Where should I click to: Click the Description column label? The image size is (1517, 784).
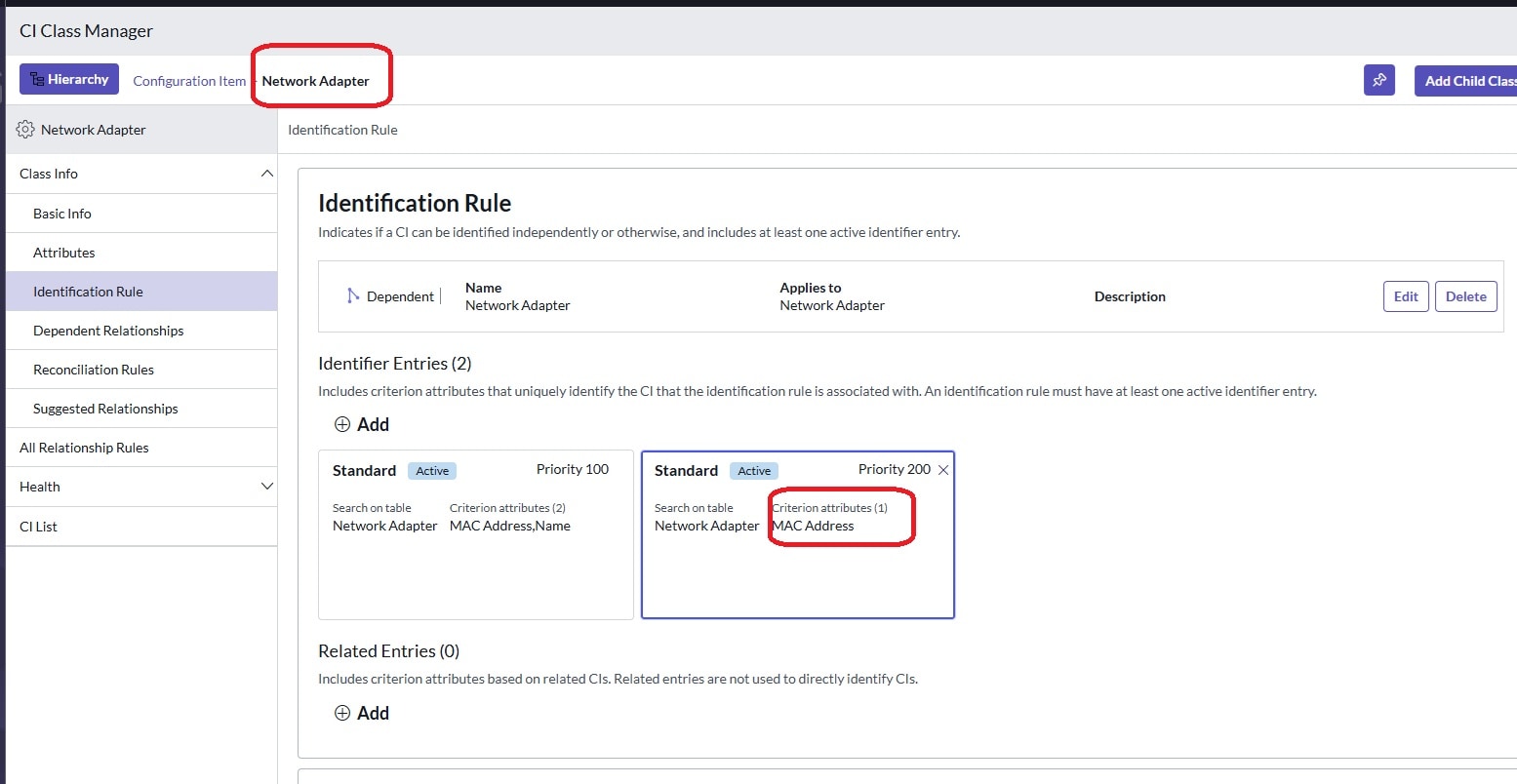click(x=1130, y=296)
